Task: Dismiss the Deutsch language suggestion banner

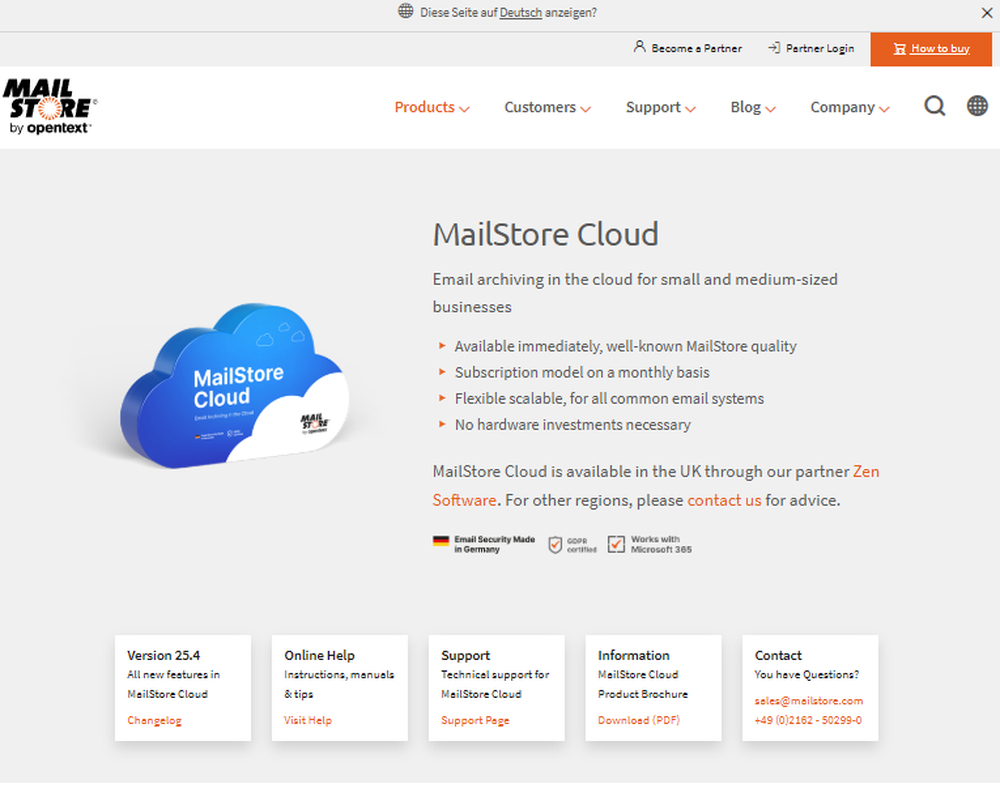Action: pyautogui.click(x=987, y=13)
